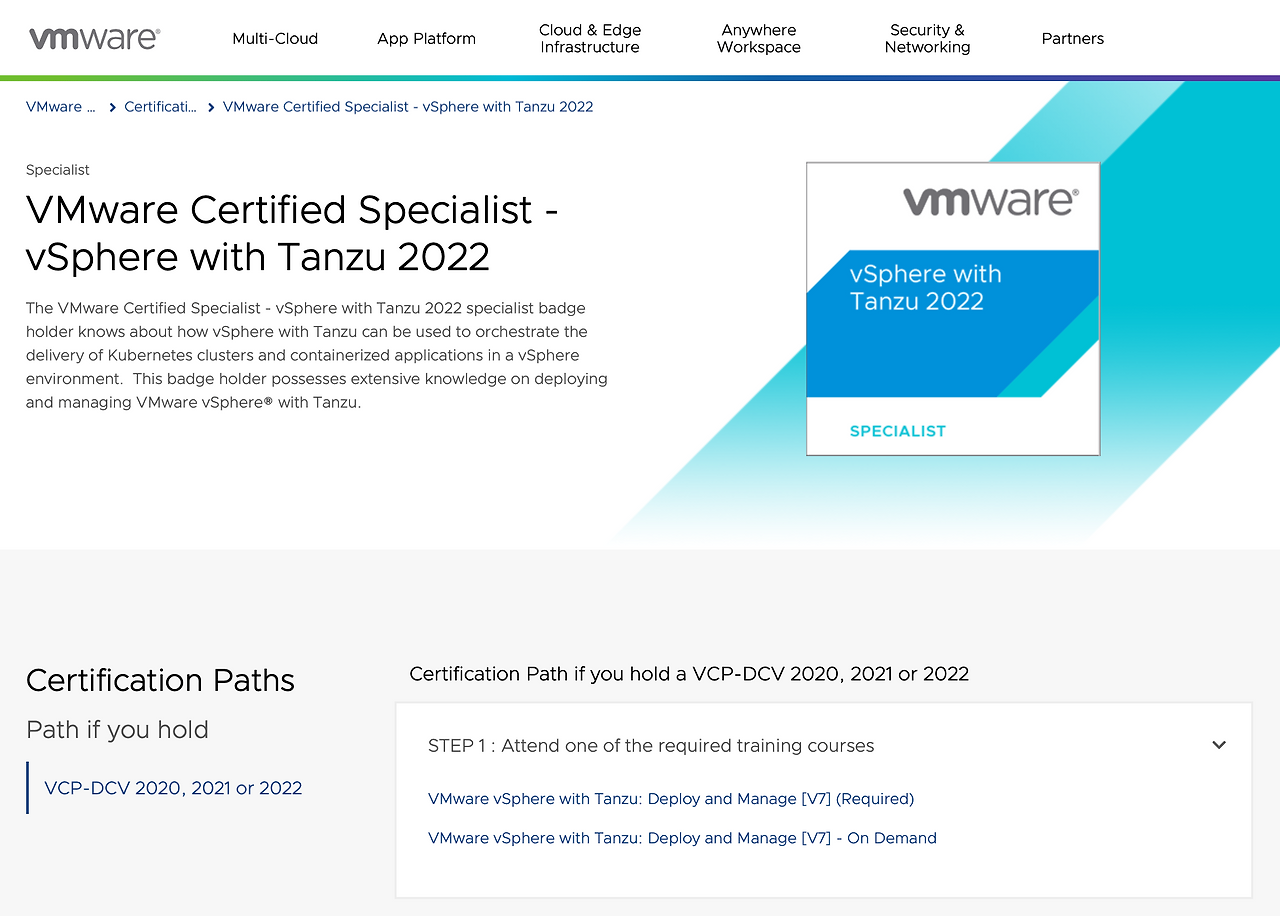
Task: Click the current certification breadcrumb title
Action: tap(408, 106)
